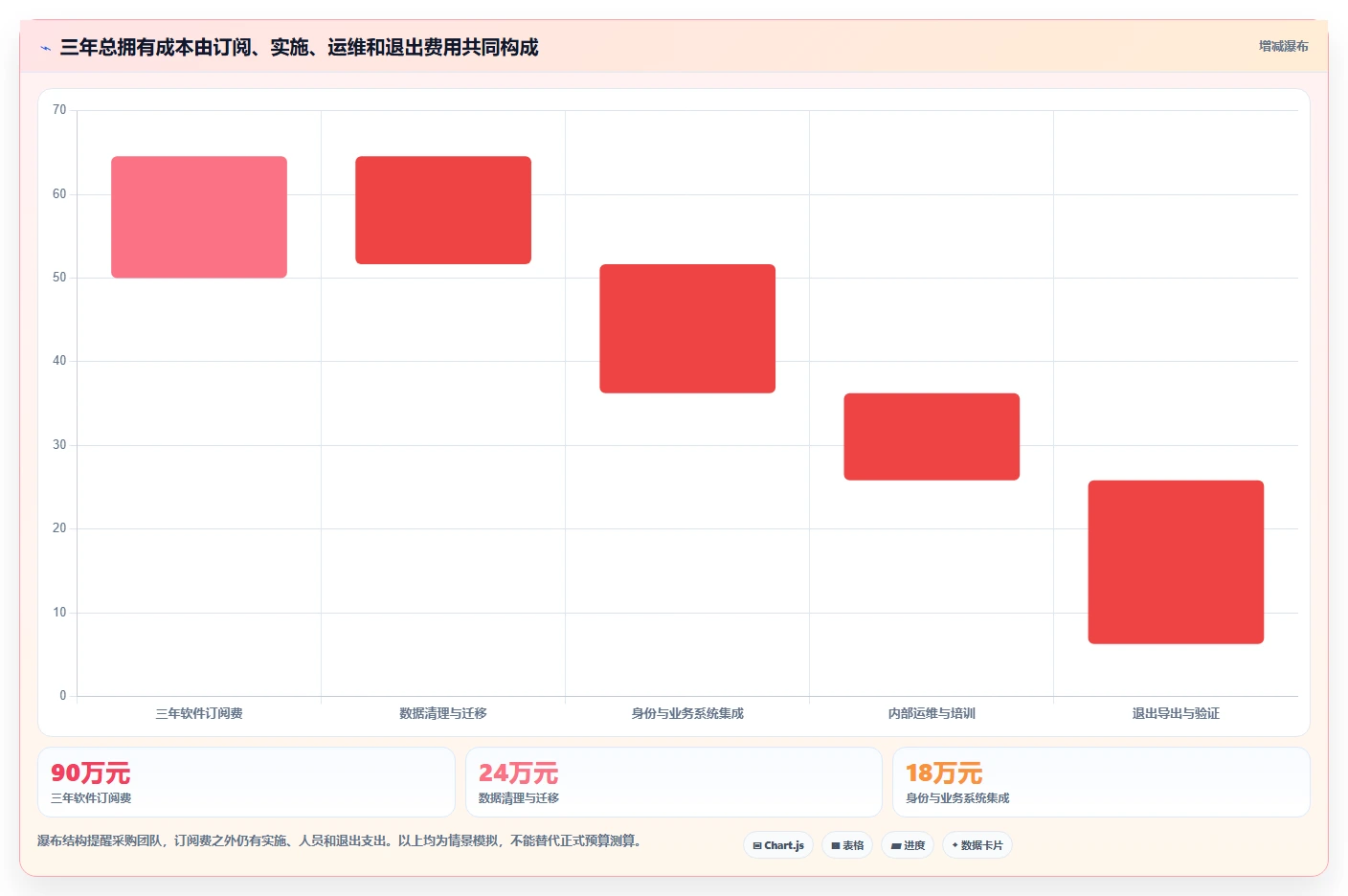1348x896 pixels.
Task: Click the 进度 pill tag
Action: click(908, 845)
